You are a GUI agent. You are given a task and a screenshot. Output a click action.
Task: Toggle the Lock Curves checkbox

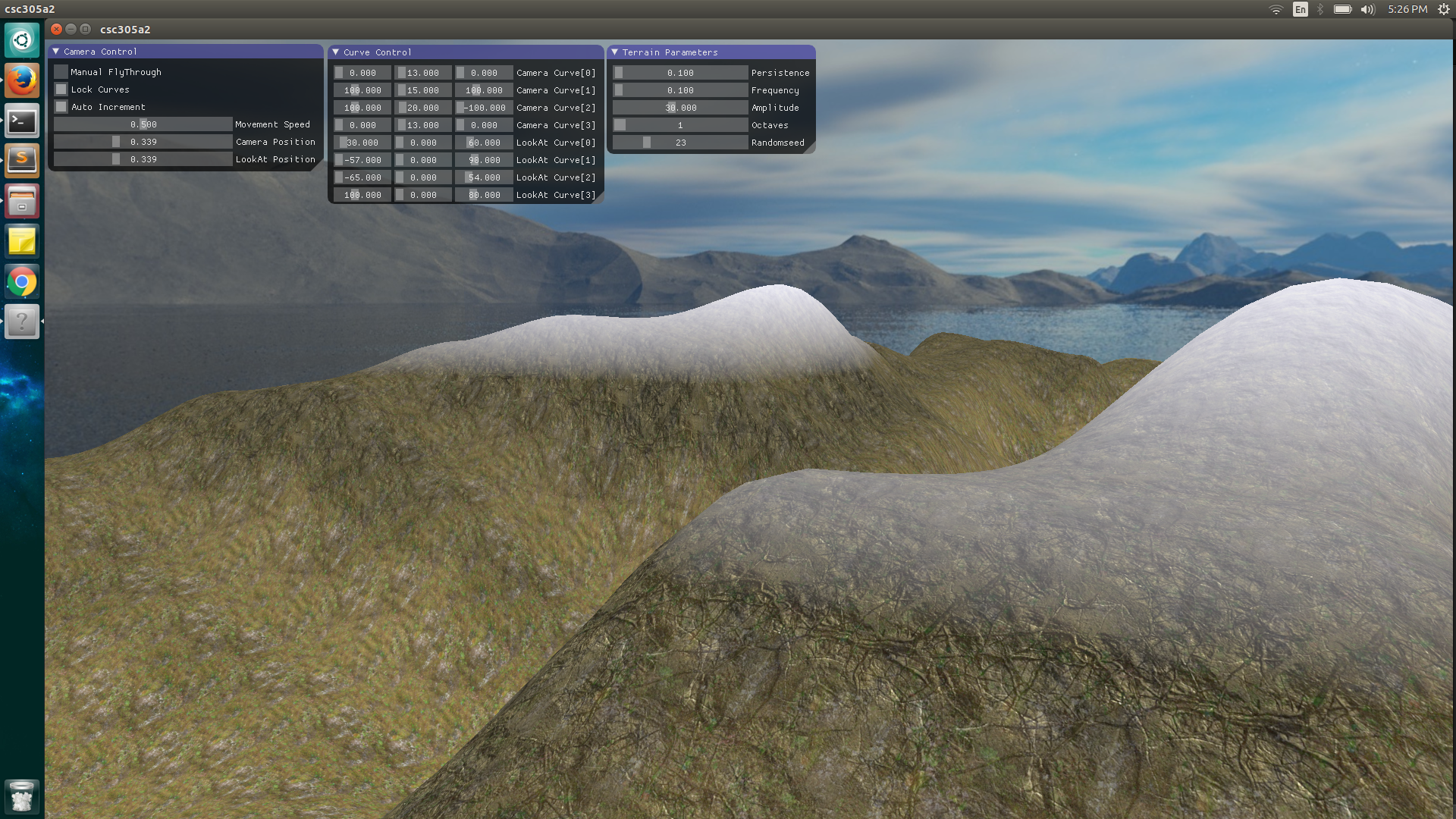pyautogui.click(x=61, y=89)
